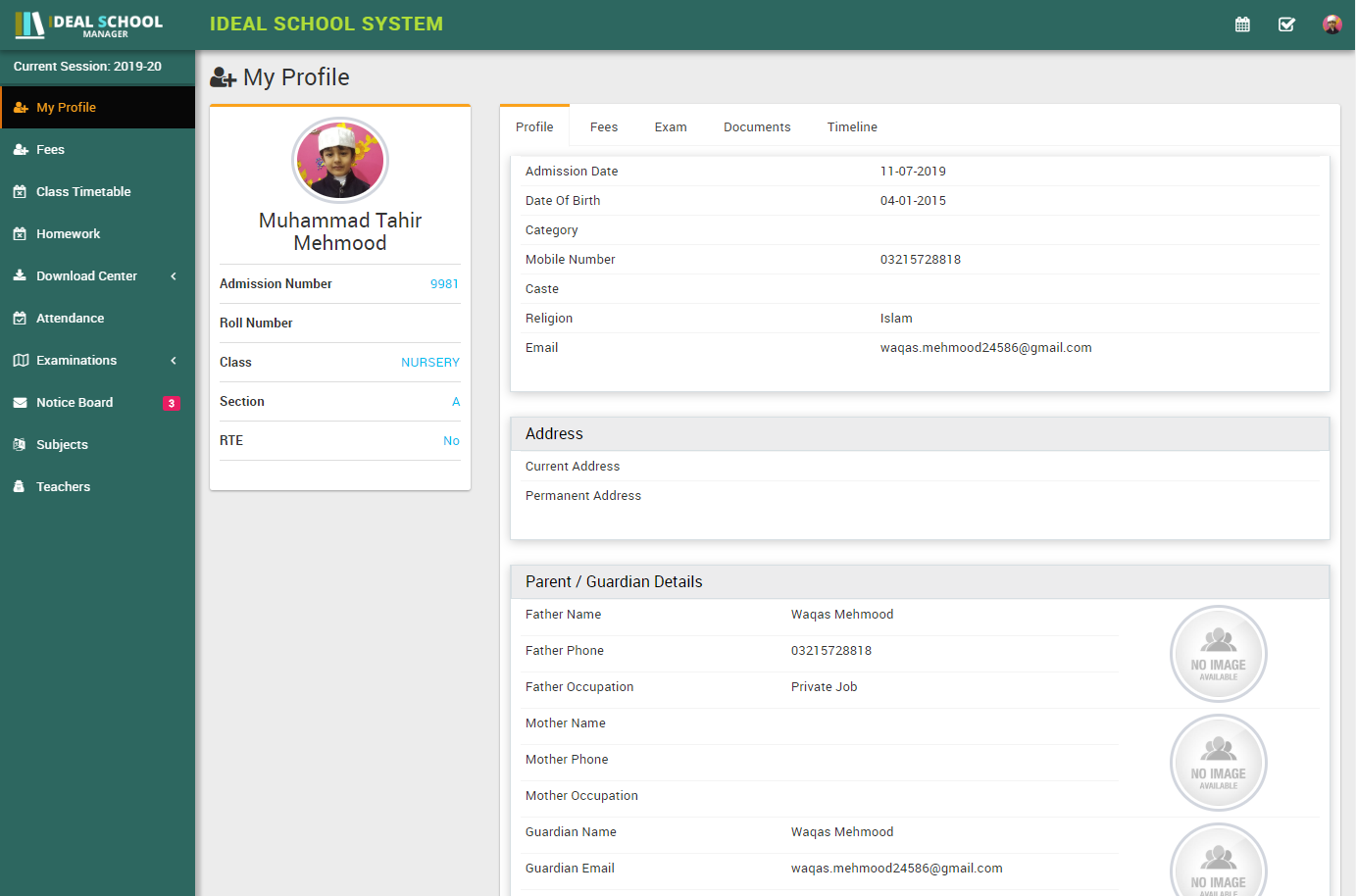Click the Teachers sidebar icon

click(20, 487)
